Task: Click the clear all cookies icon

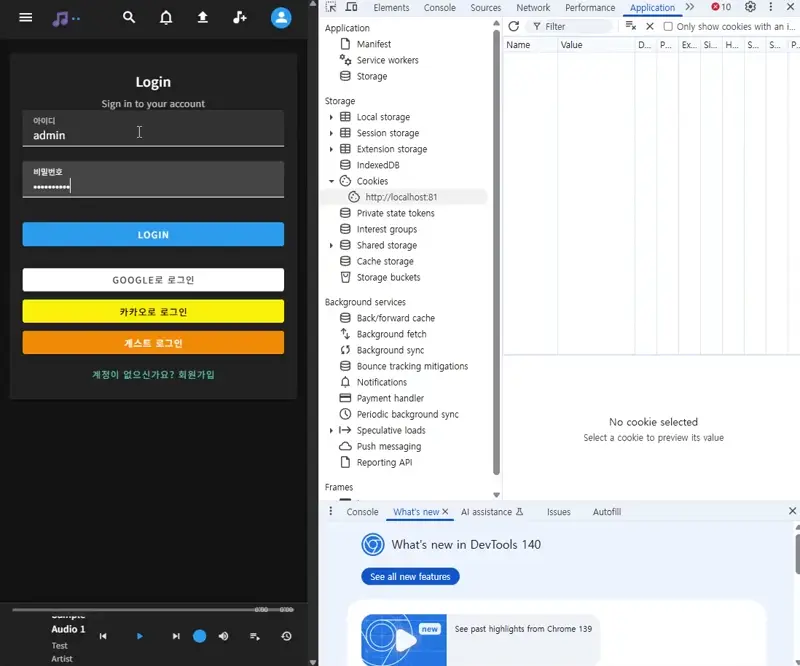Action: [631, 27]
